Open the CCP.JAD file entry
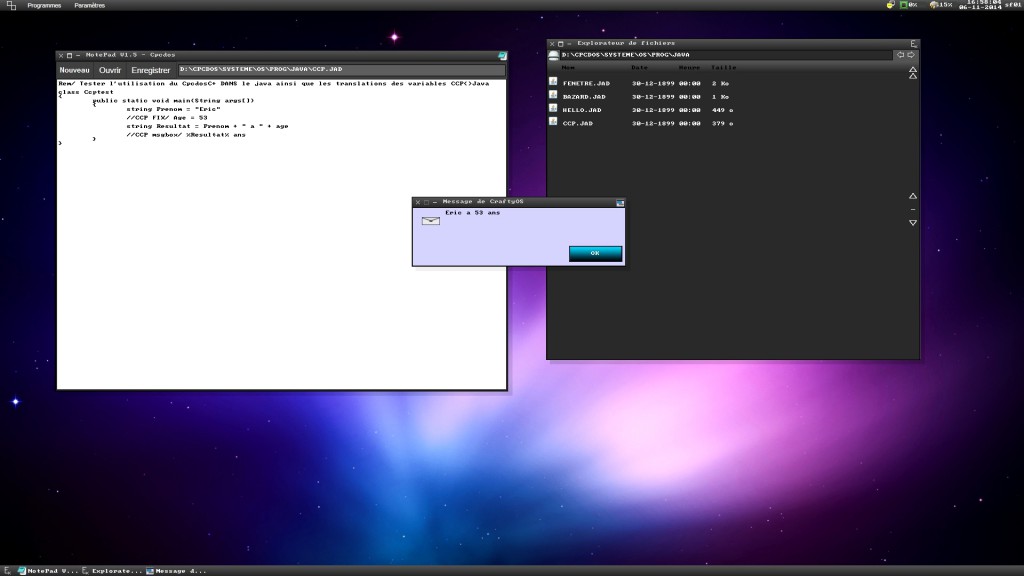1024x576 pixels. [x=578, y=123]
